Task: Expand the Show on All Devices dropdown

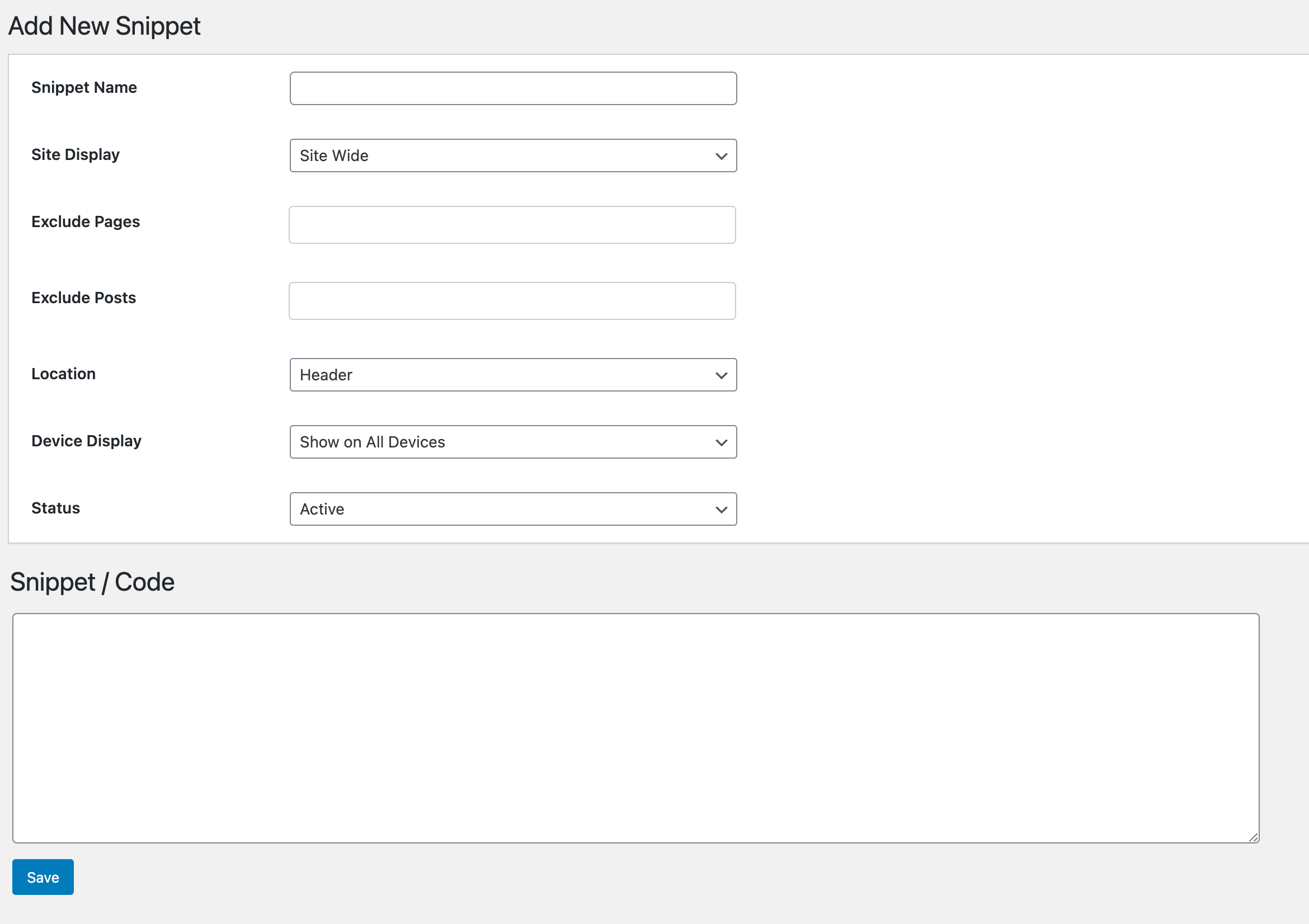Action: [x=512, y=442]
